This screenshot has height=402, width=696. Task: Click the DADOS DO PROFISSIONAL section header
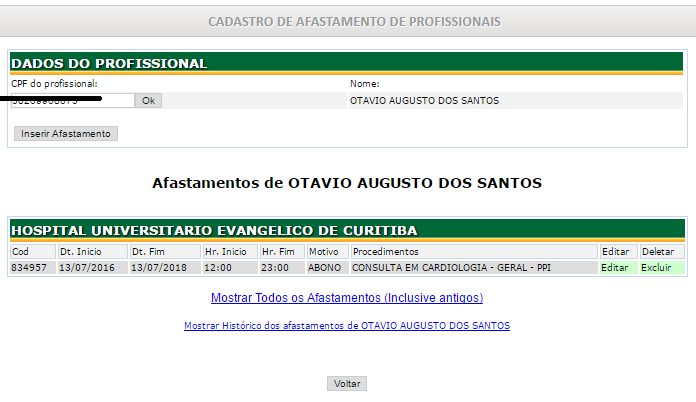[346, 63]
